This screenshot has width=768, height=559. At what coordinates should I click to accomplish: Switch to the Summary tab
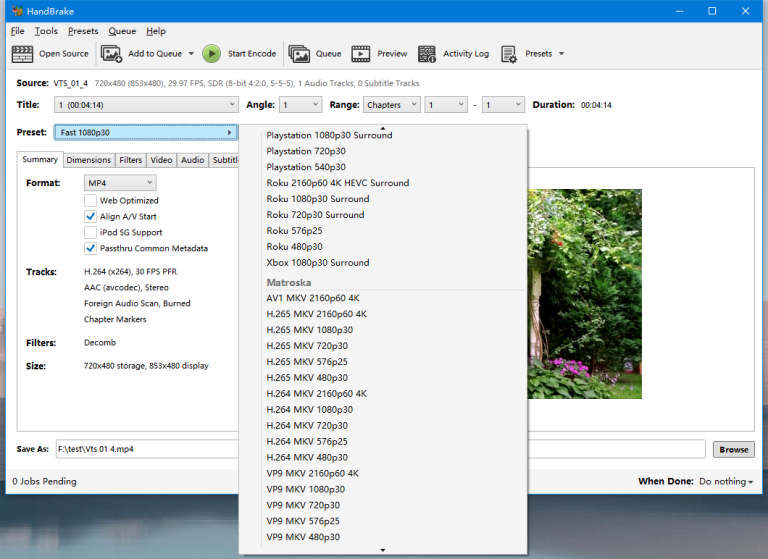pyautogui.click(x=40, y=159)
